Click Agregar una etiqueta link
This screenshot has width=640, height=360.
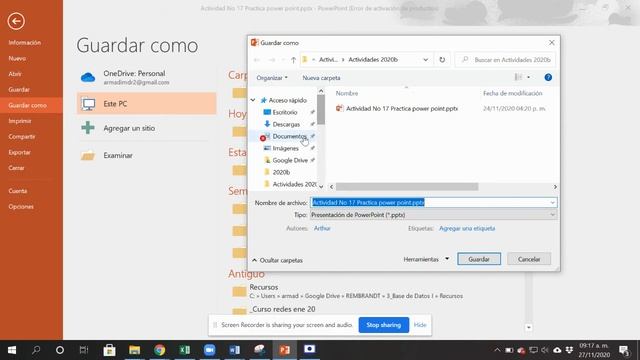467,228
